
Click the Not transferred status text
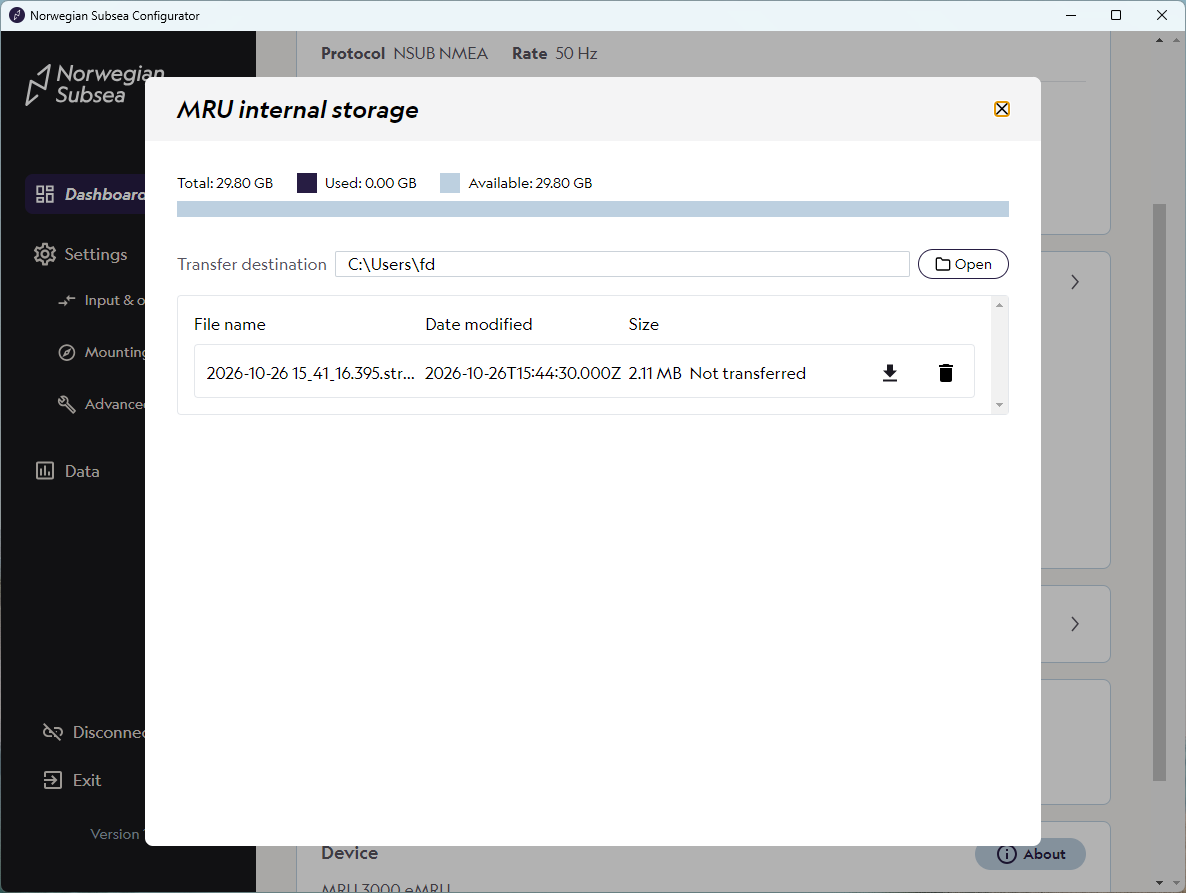pos(747,374)
